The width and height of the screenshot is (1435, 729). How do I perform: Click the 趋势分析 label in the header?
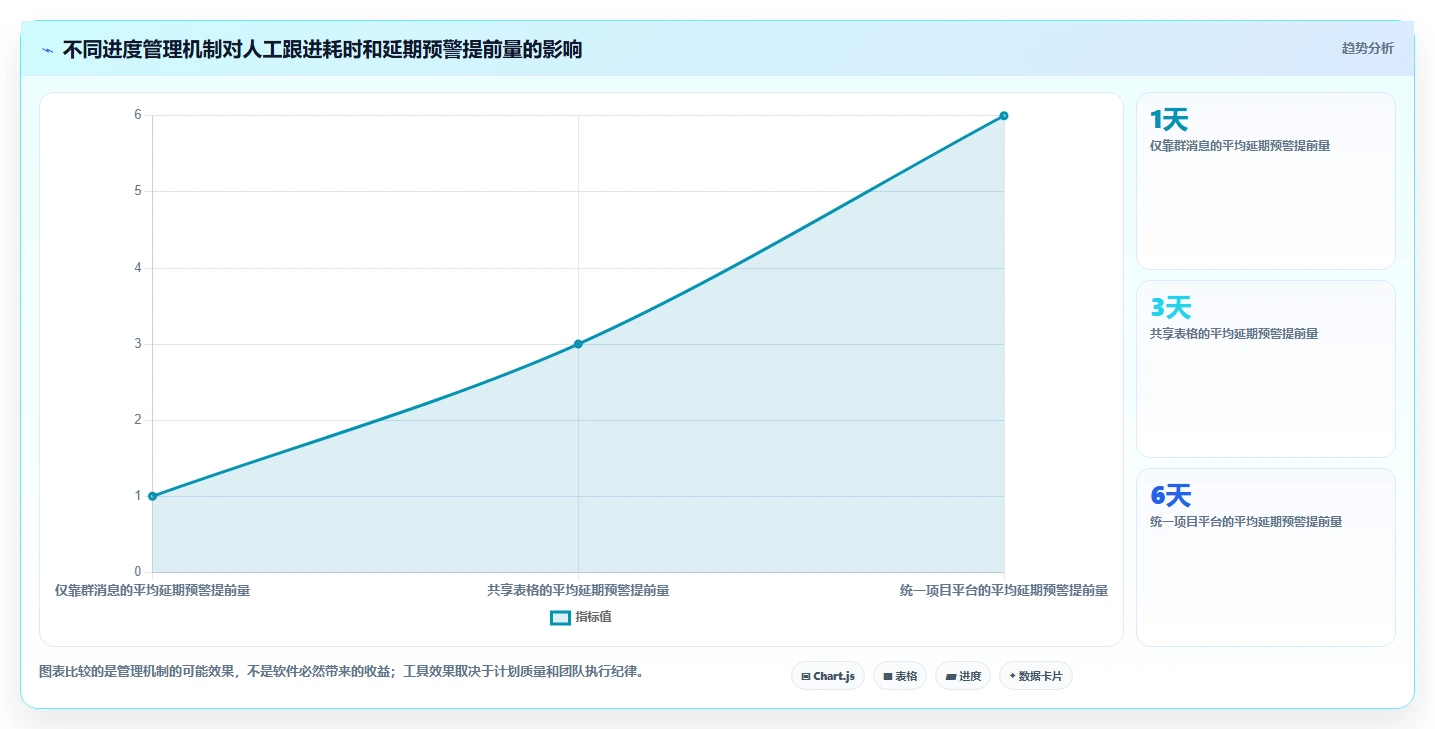[x=1367, y=48]
